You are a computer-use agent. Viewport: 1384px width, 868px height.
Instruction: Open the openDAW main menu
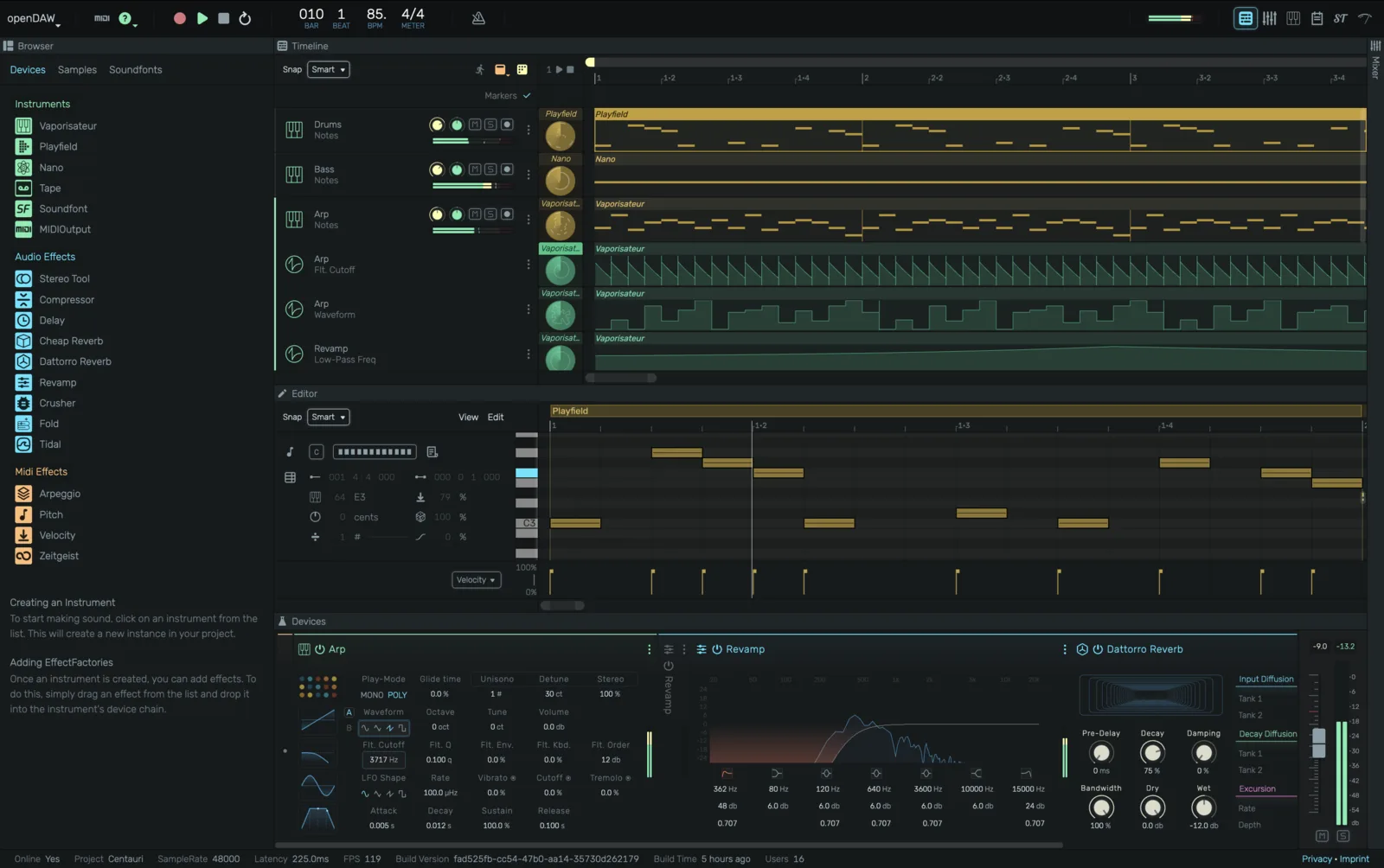(x=34, y=18)
